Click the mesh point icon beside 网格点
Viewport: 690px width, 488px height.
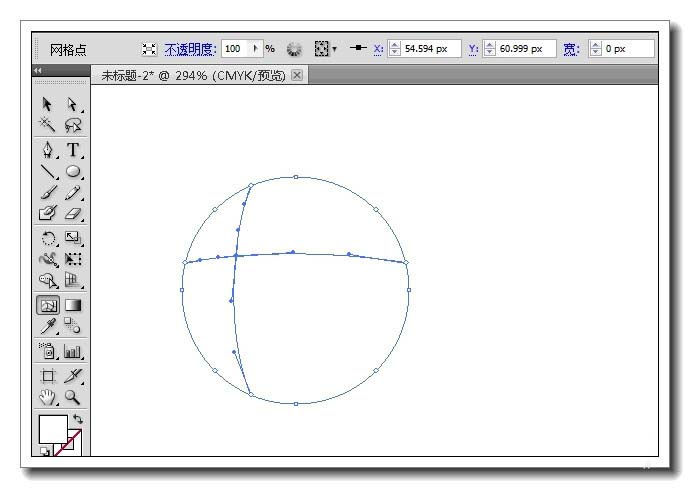[149, 49]
